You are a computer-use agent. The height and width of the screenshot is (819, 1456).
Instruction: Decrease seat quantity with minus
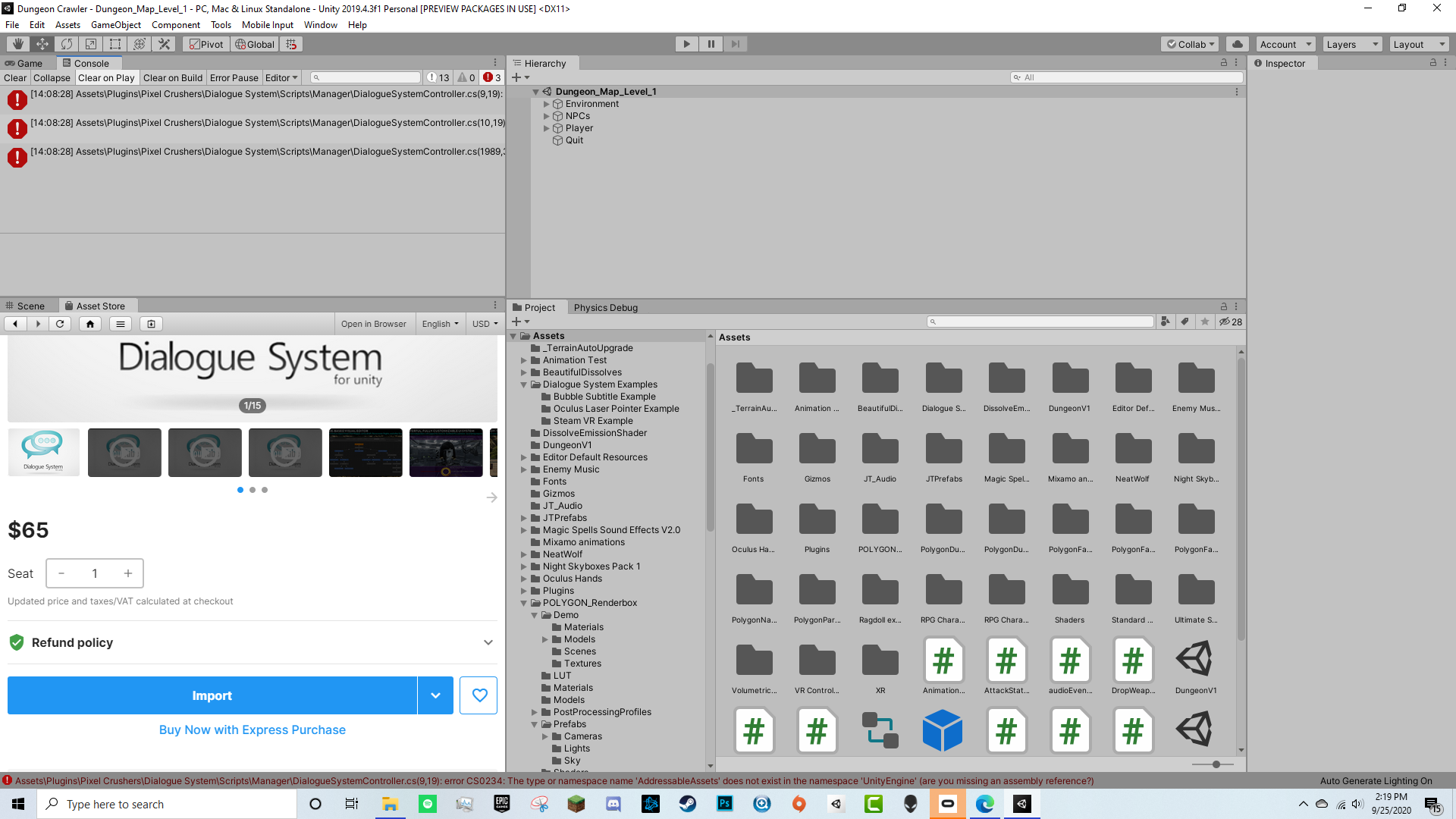point(61,573)
